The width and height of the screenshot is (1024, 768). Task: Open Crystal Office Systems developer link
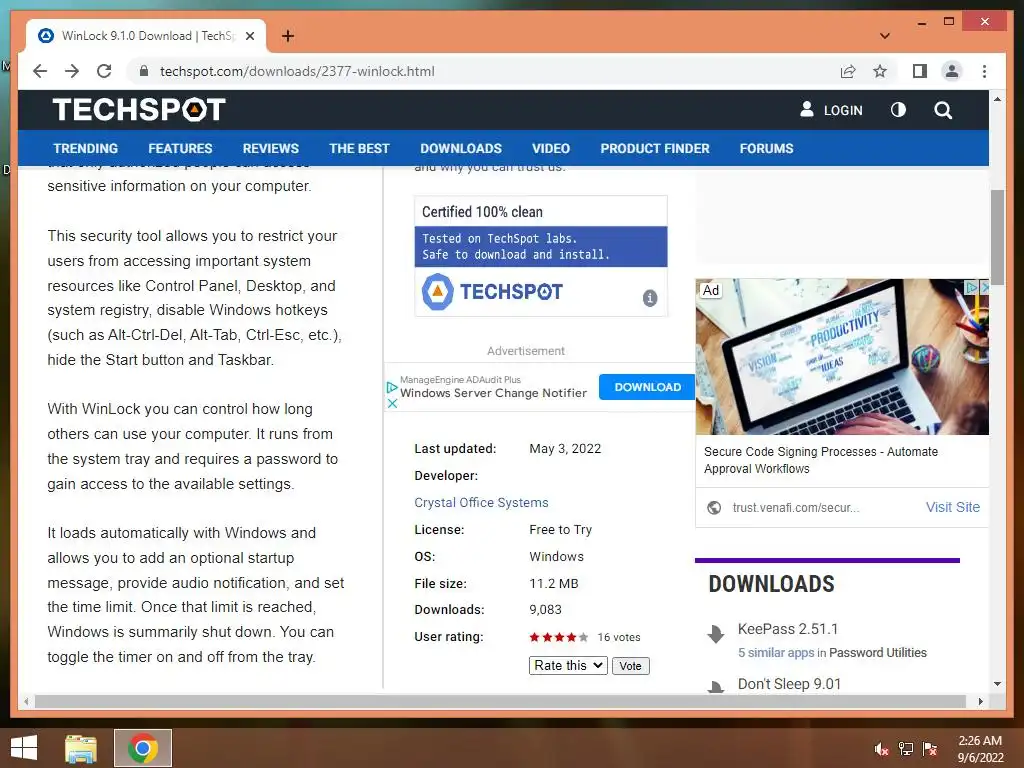(481, 502)
